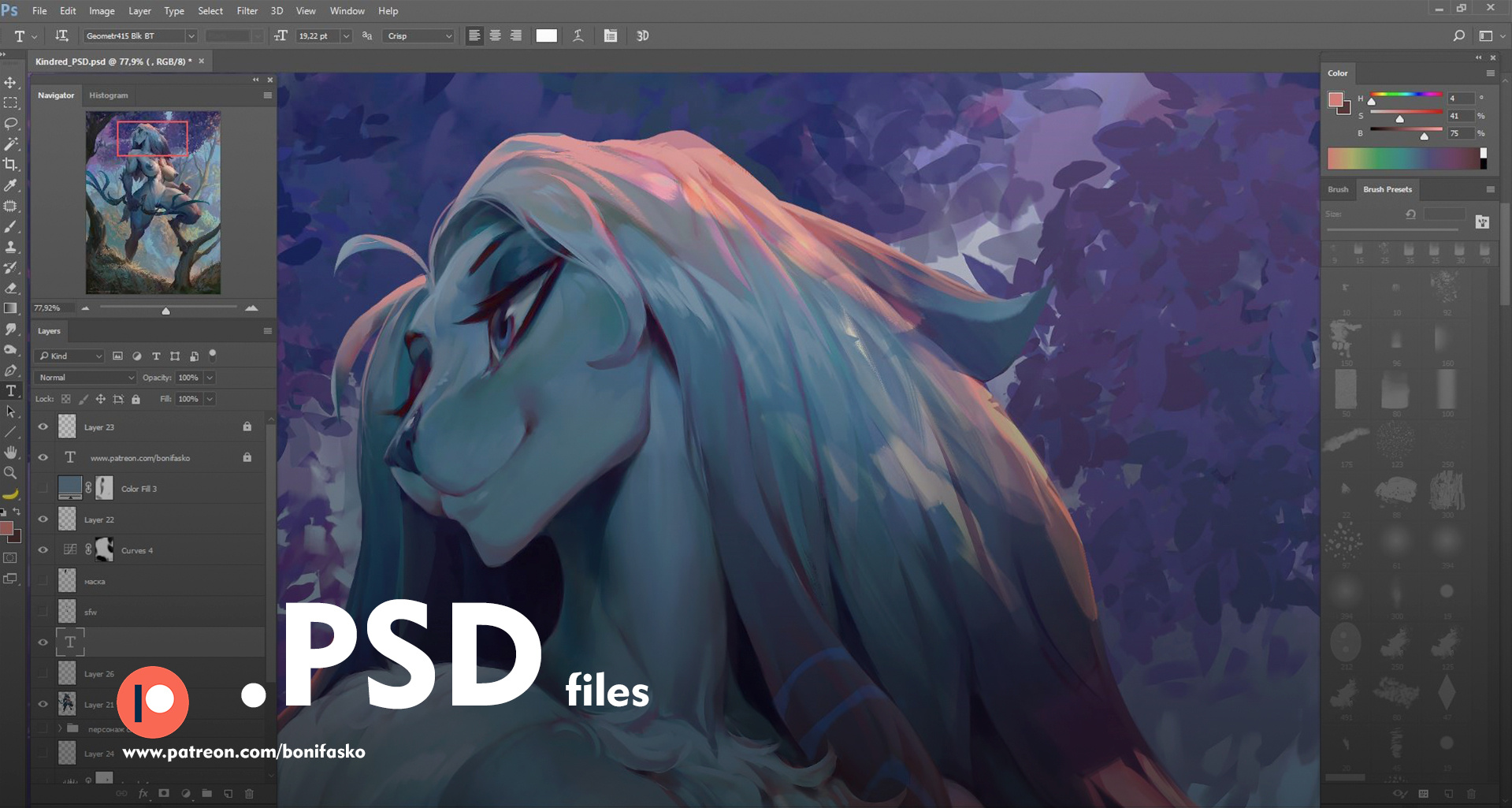Hide the Curves 4 adjustment layer

coord(43,549)
